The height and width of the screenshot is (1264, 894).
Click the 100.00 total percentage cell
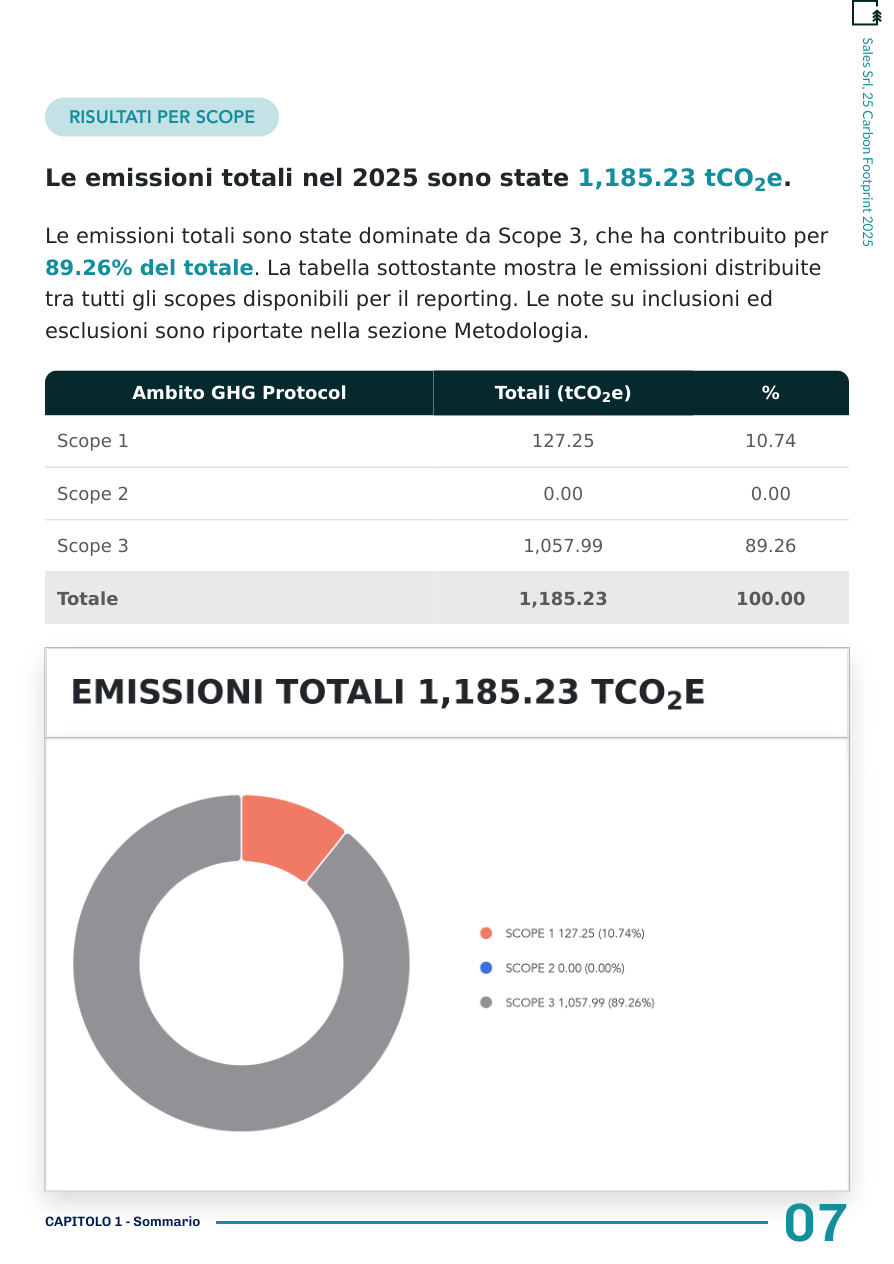pos(771,599)
